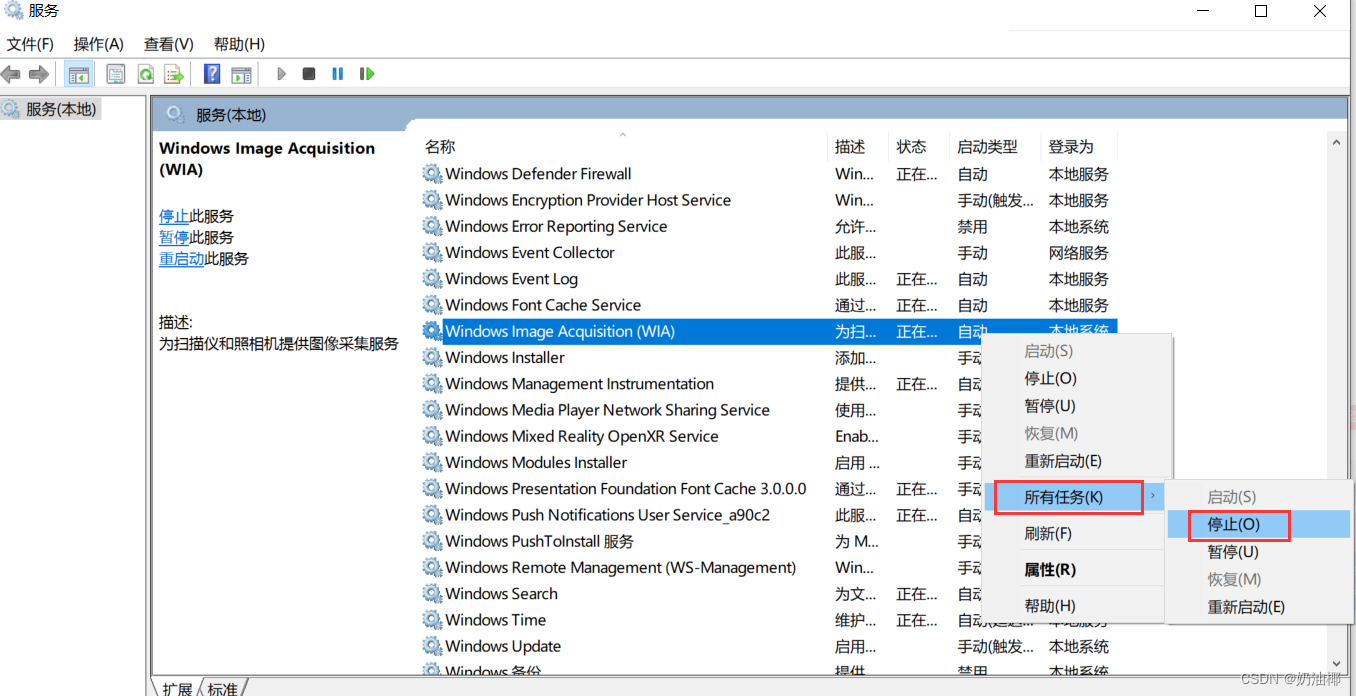Click gear icon of Windows Installer row
Viewport: 1356px width, 696px height.
(432, 357)
